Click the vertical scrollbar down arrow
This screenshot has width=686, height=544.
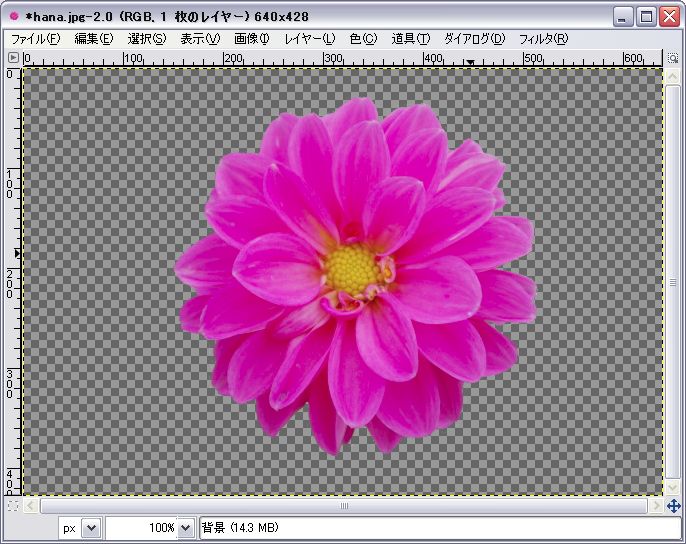[672, 486]
